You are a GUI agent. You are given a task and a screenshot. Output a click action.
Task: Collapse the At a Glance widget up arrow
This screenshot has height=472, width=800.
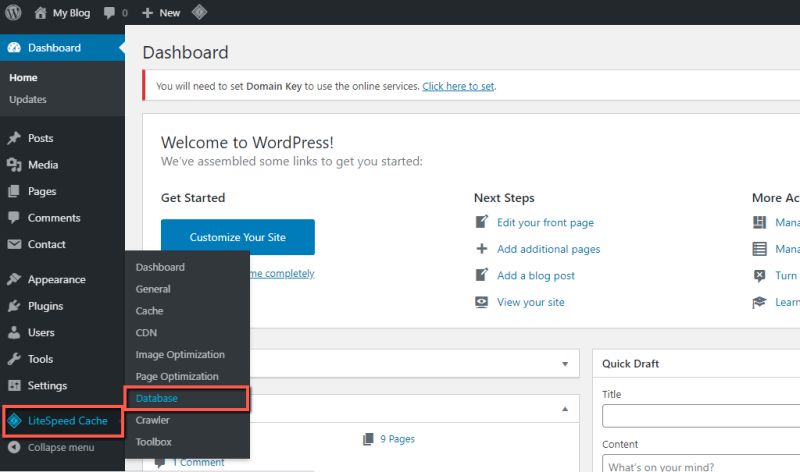click(x=565, y=409)
